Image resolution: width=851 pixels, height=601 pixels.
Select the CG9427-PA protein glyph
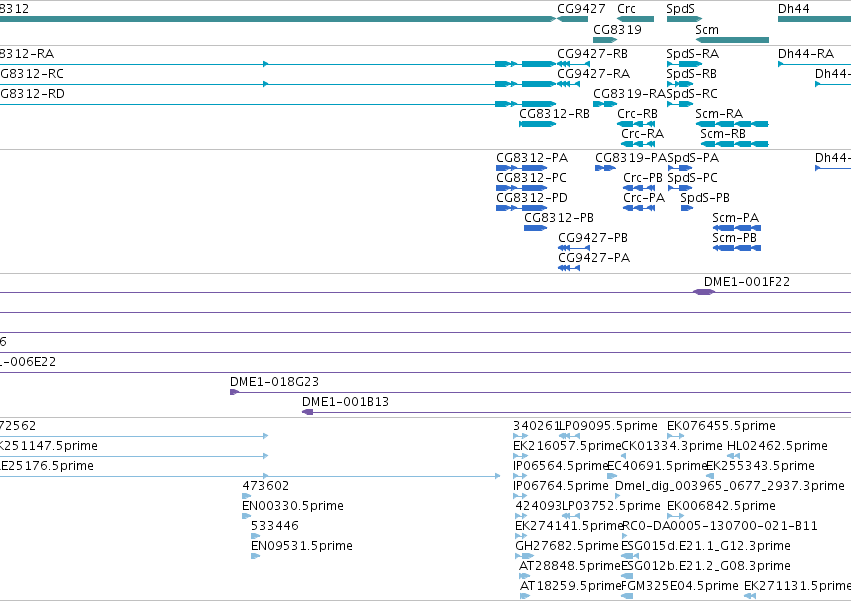pyautogui.click(x=569, y=268)
